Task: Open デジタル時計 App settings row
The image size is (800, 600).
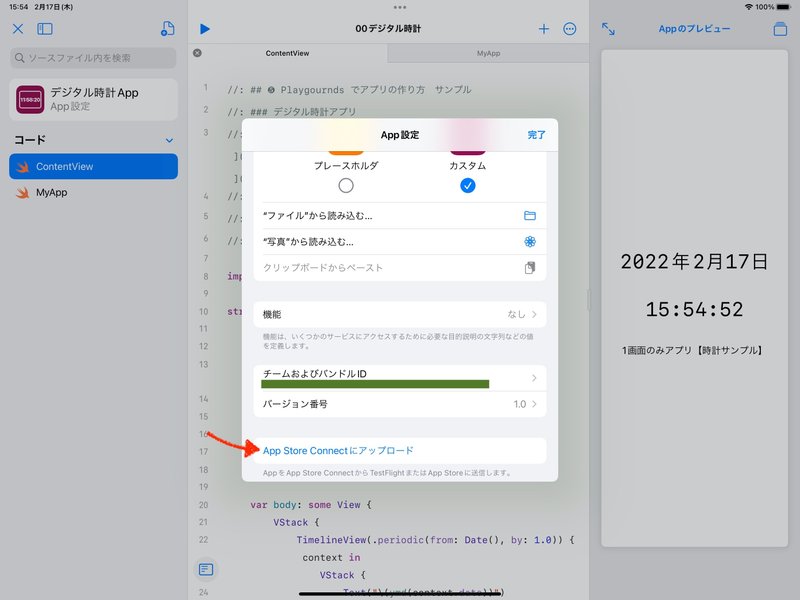Action: [93, 99]
